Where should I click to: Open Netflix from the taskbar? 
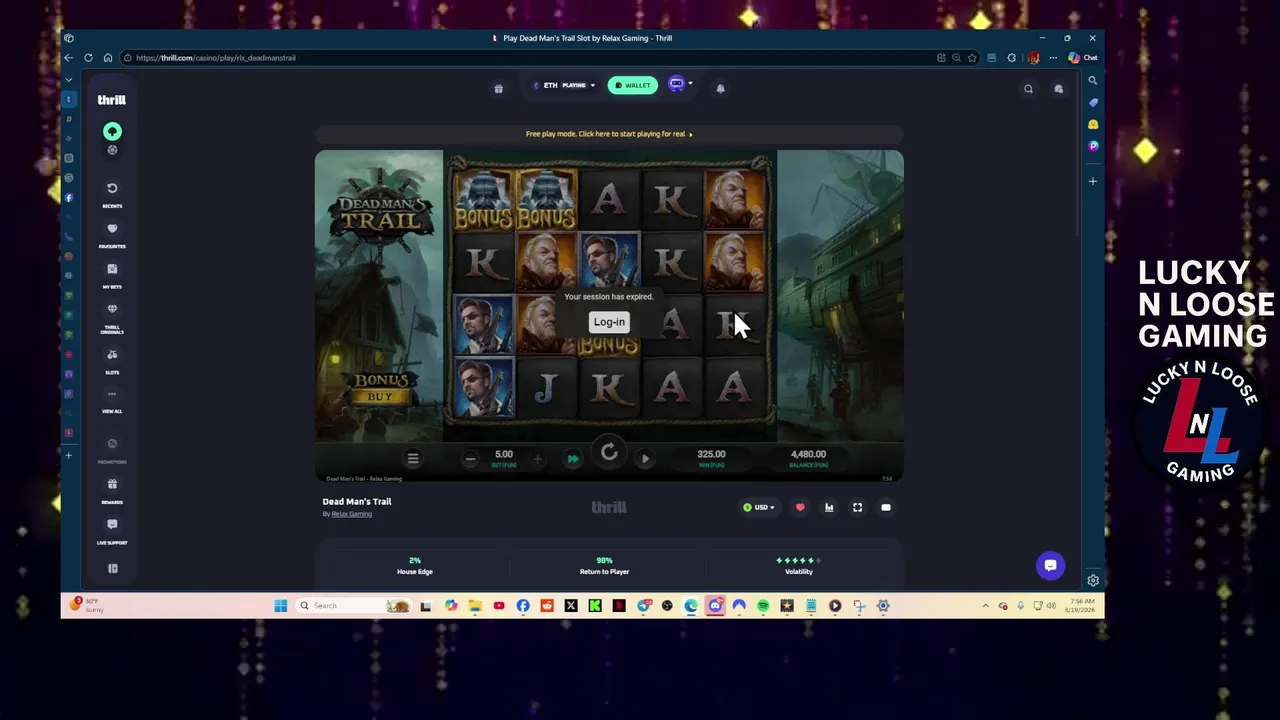coord(619,606)
